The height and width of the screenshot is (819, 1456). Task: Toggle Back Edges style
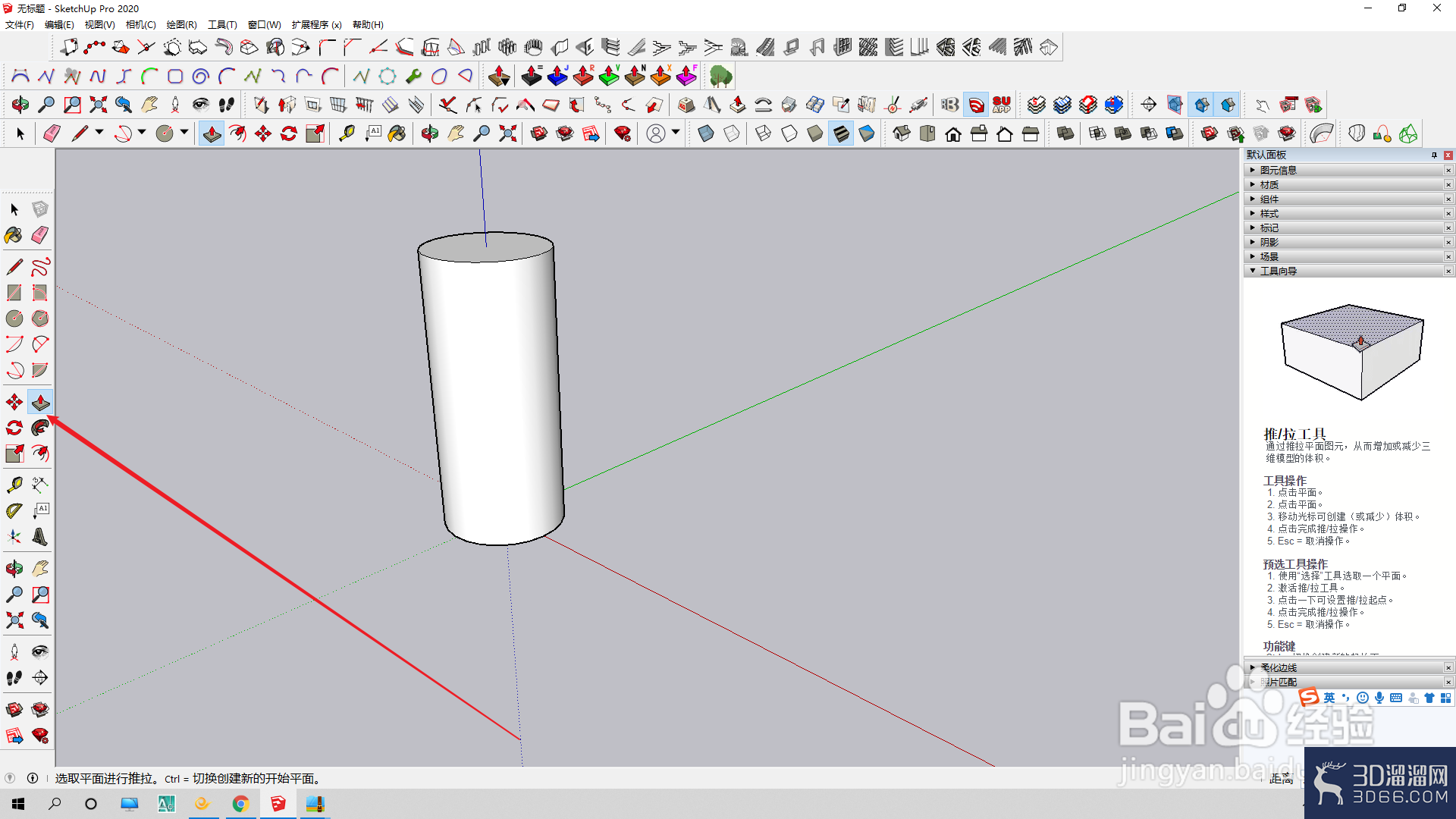[x=732, y=134]
